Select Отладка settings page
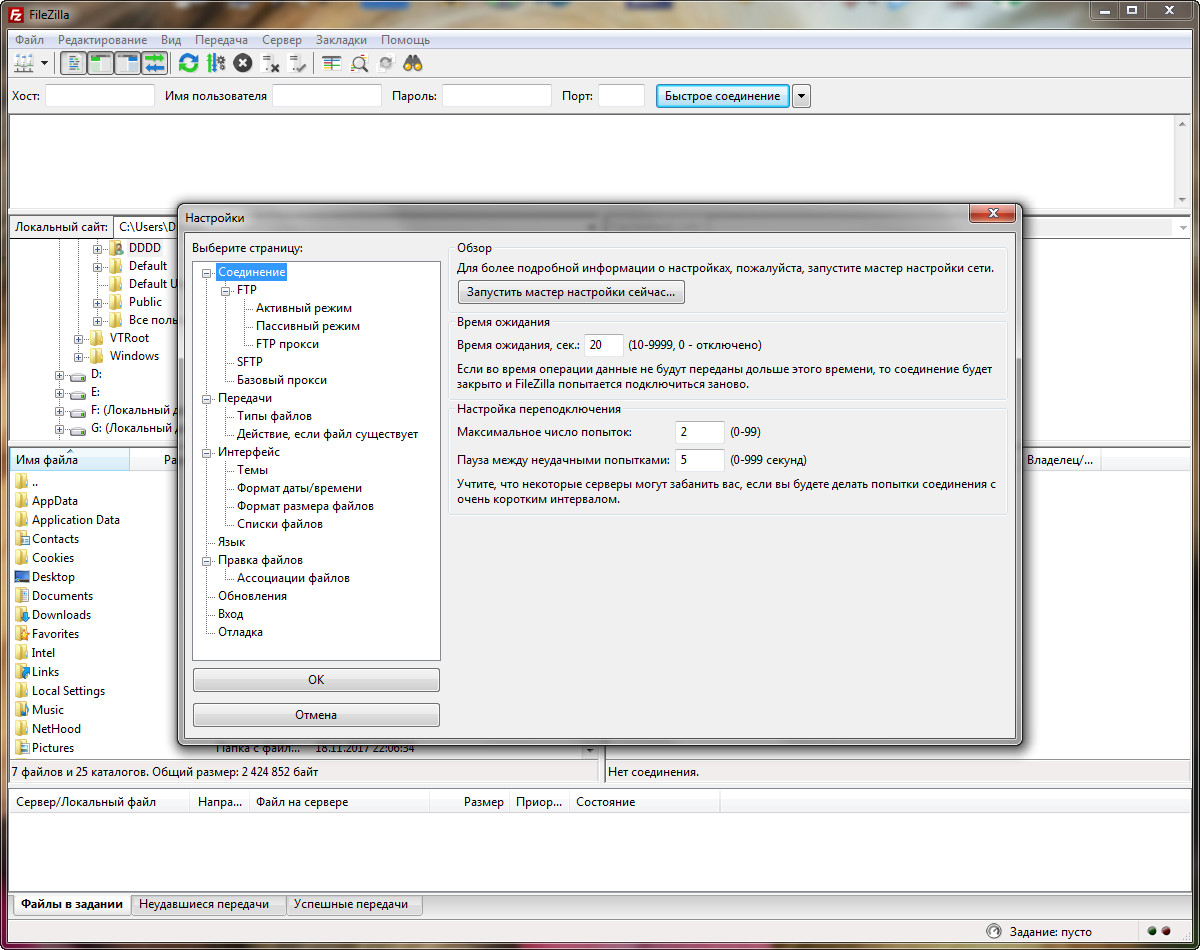This screenshot has height=950, width=1200. 240,632
